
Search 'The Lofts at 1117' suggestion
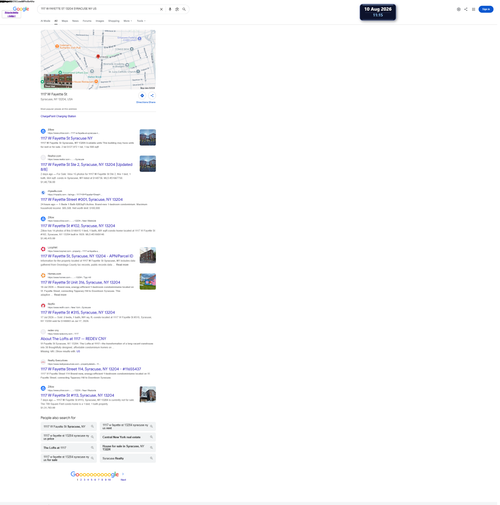[x=69, y=448]
